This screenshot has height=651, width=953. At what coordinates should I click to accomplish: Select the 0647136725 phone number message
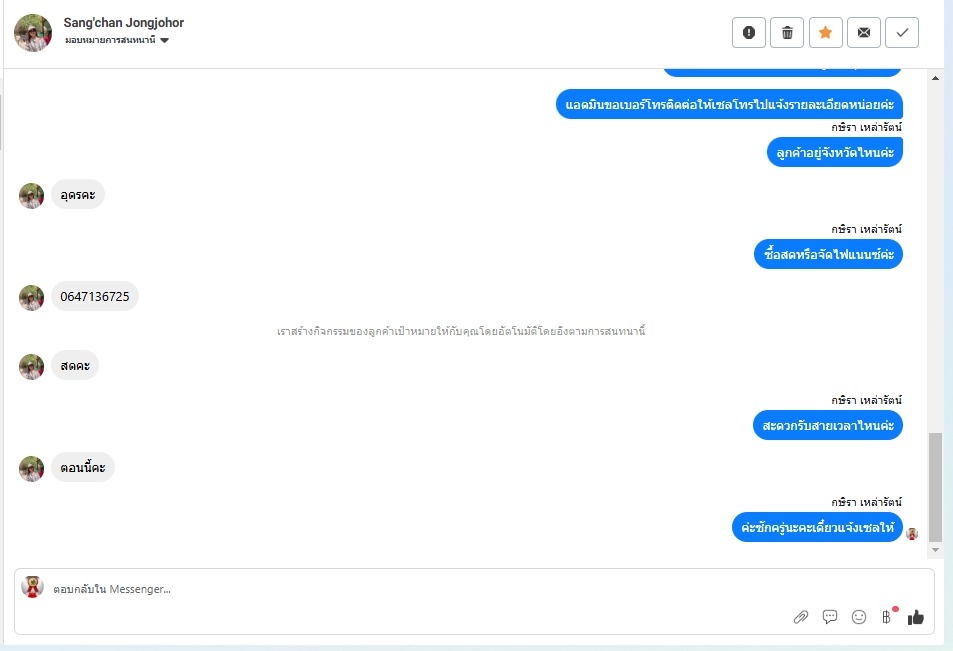click(95, 297)
